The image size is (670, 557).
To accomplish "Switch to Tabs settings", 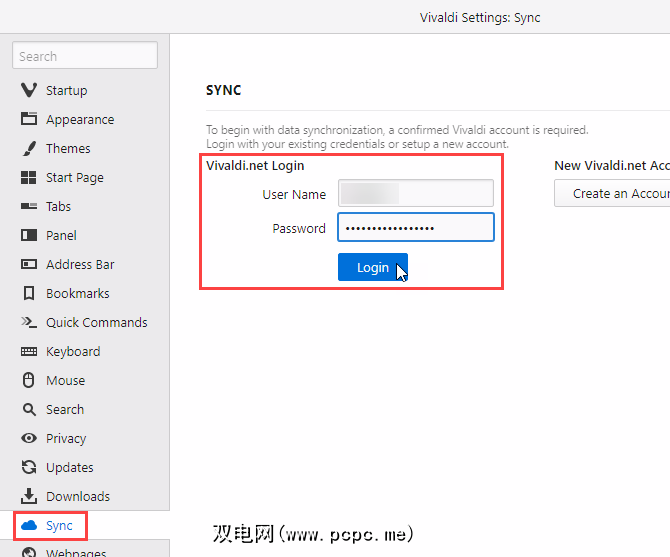I will (58, 207).
